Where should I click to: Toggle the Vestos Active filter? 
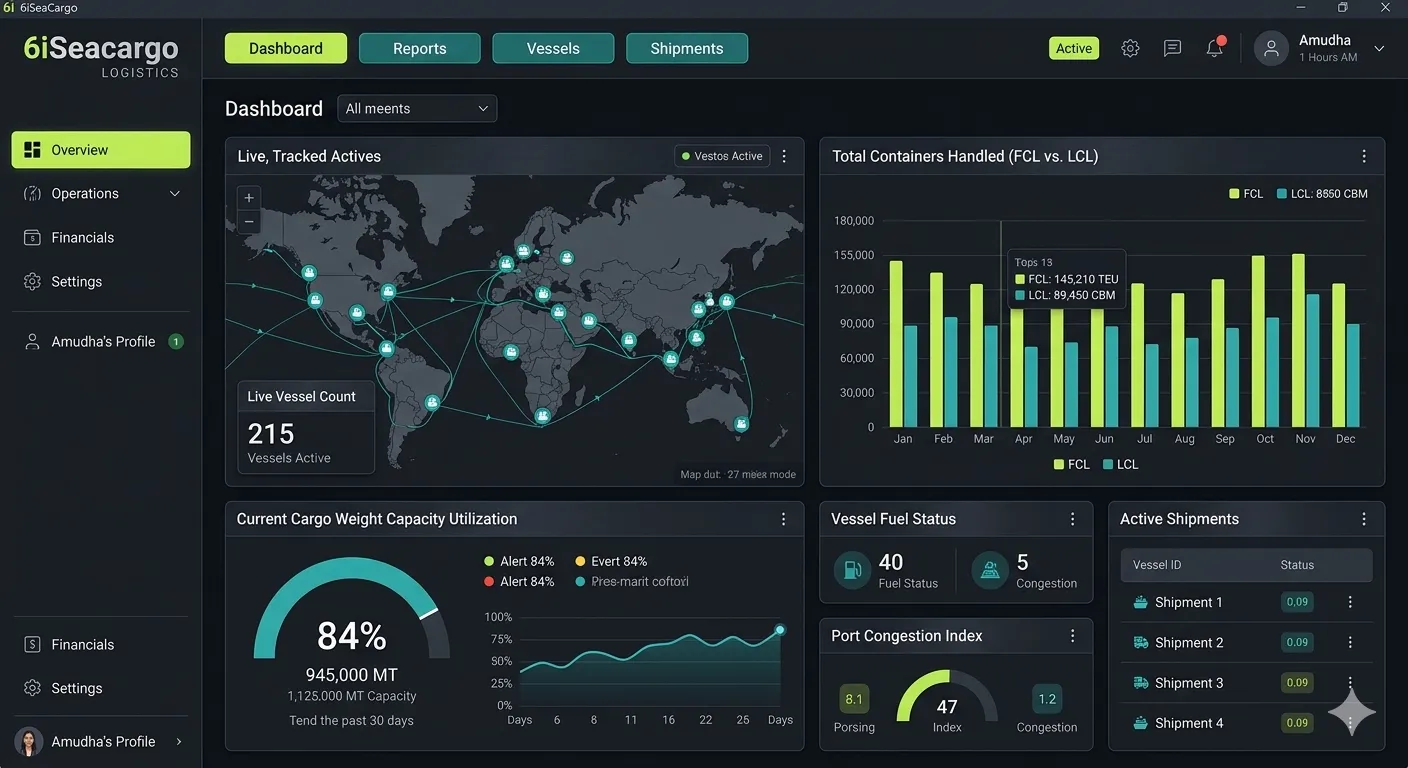click(x=722, y=156)
